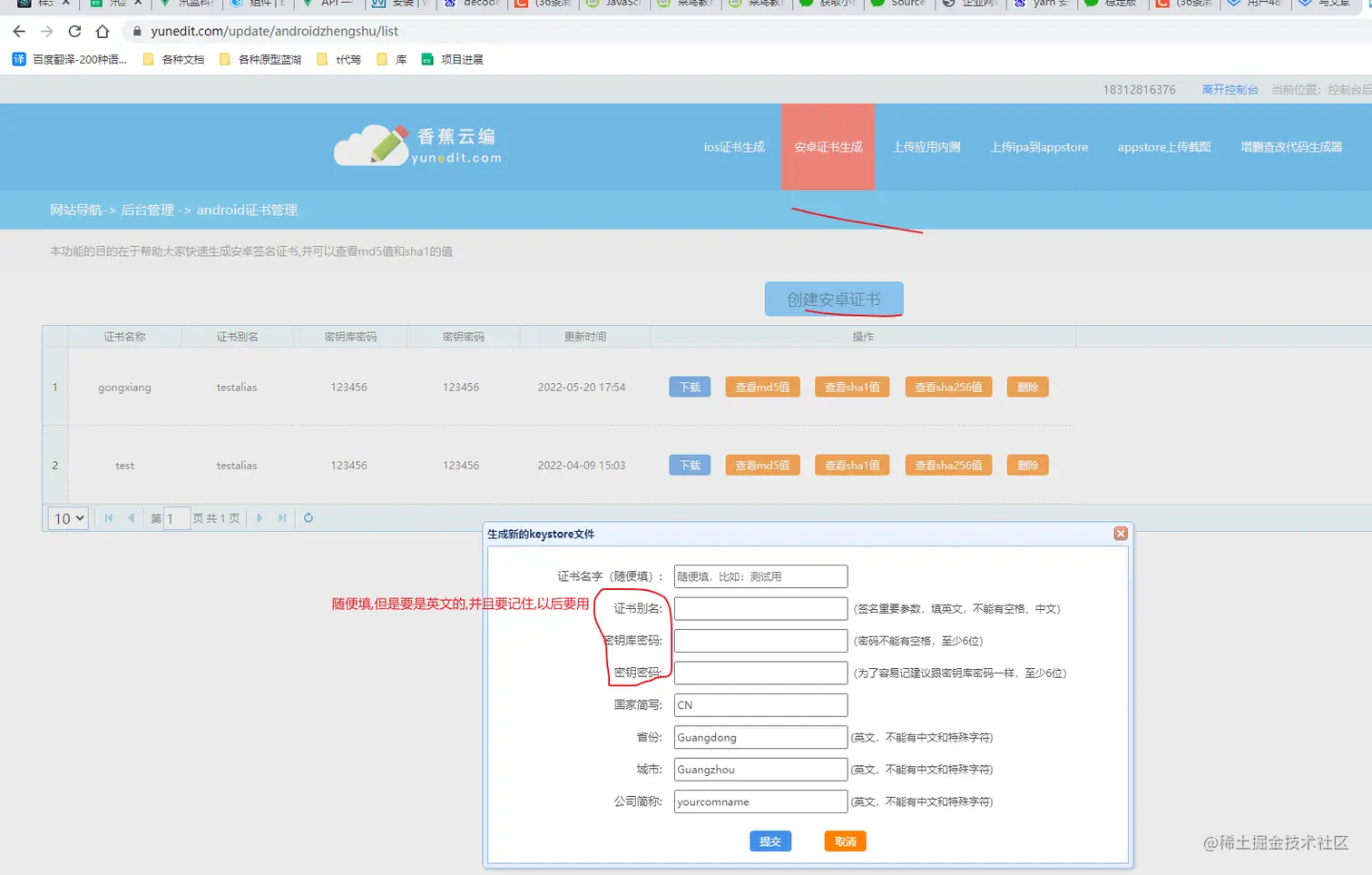The height and width of the screenshot is (875, 1372).
Task: Open the 增删查改代码生成器 tab
Action: (1291, 147)
